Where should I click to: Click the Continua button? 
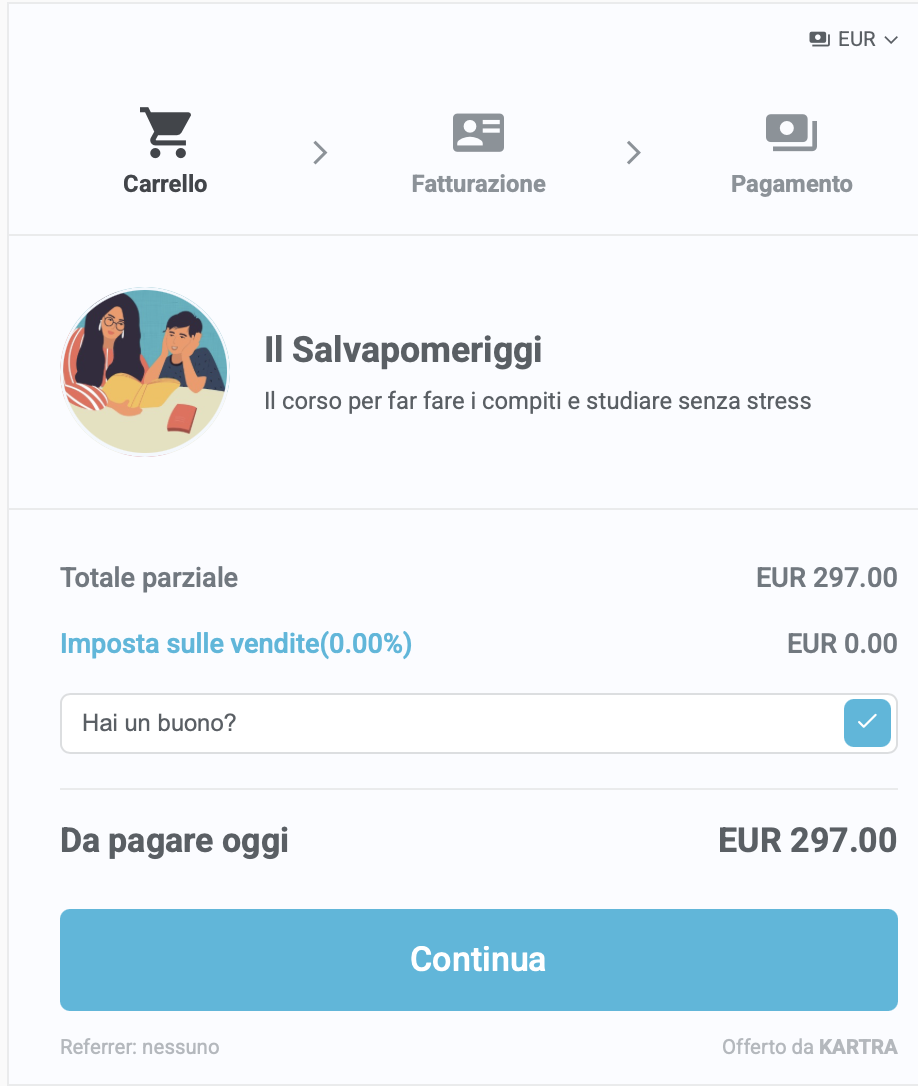[x=478, y=959]
